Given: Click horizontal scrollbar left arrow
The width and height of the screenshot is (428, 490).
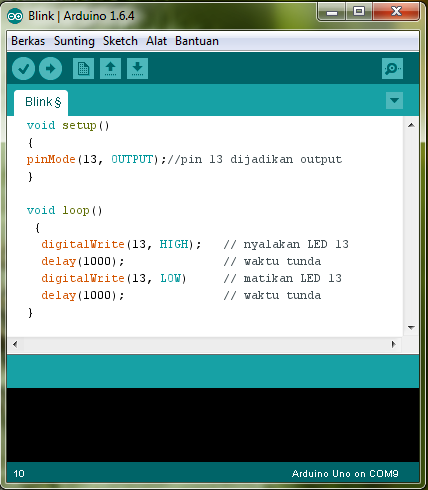Looking at the screenshot, I should click(x=15, y=344).
